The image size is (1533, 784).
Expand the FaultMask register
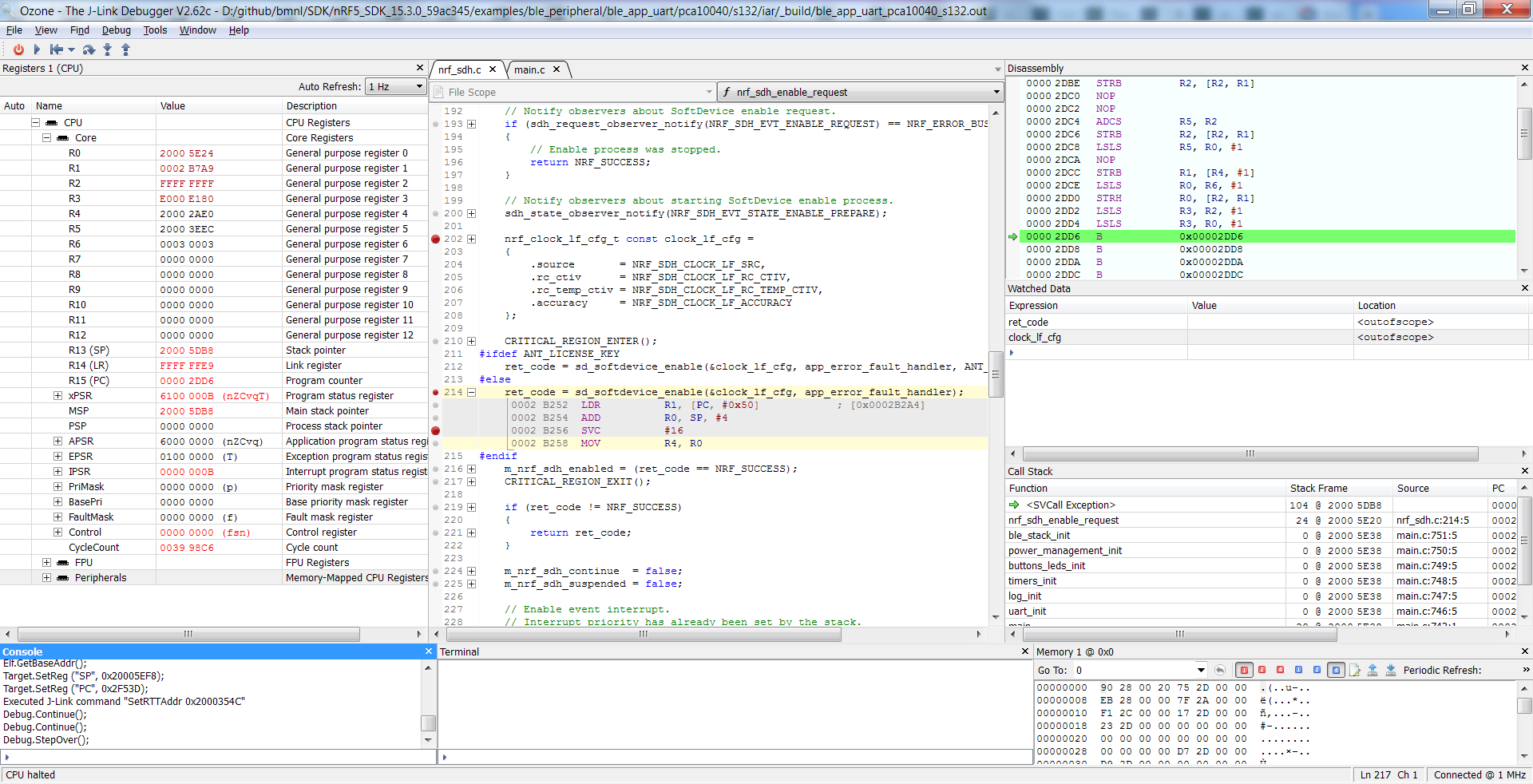click(x=57, y=517)
